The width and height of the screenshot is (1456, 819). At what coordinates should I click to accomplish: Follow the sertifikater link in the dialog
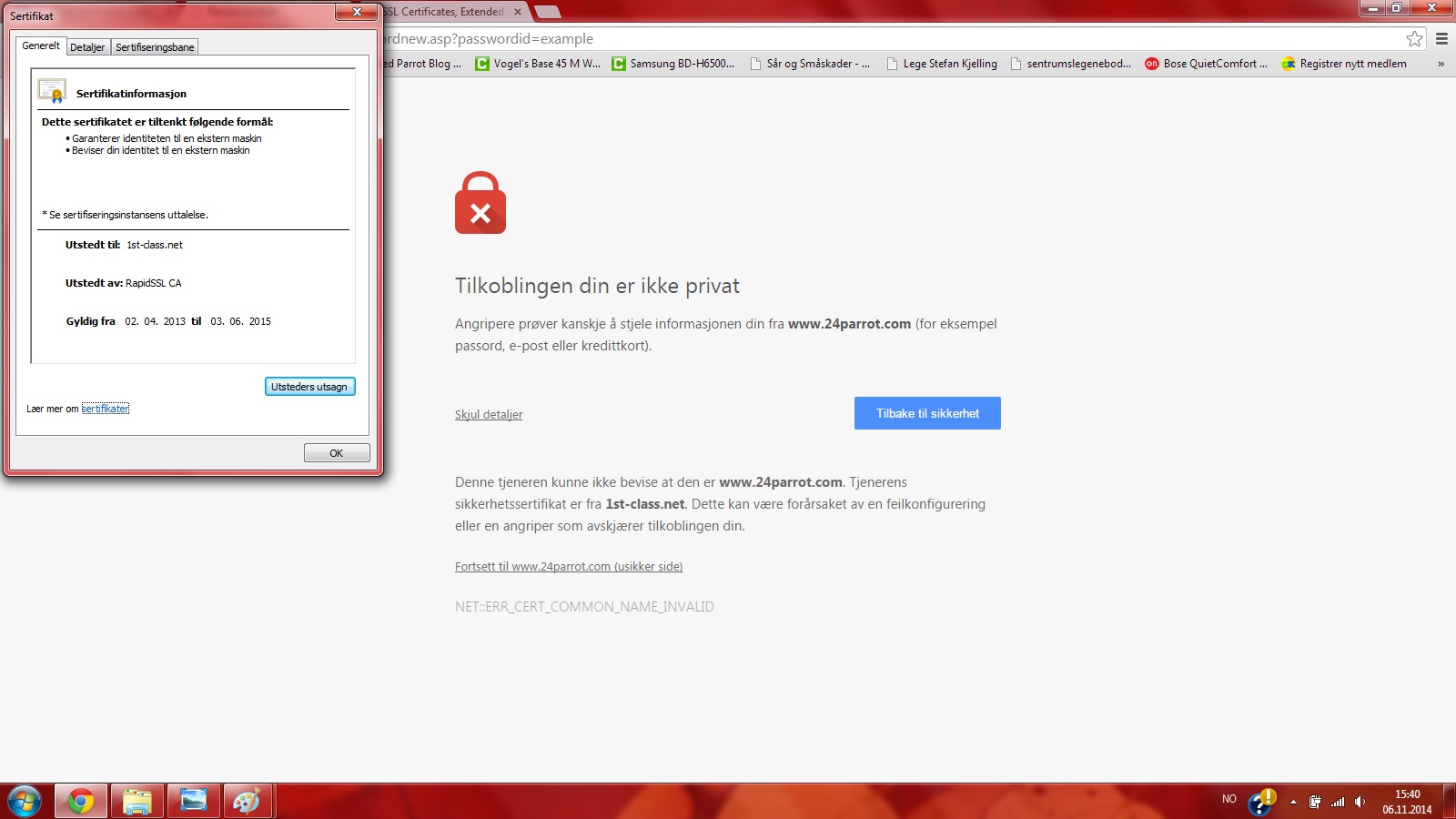pos(106,409)
